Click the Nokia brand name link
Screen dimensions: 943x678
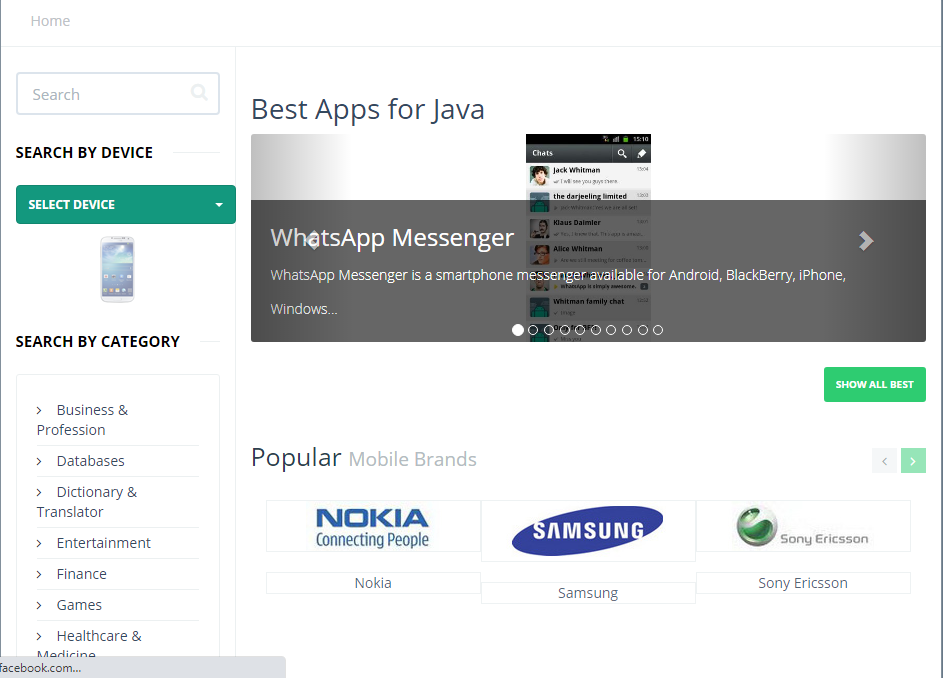[x=373, y=583]
